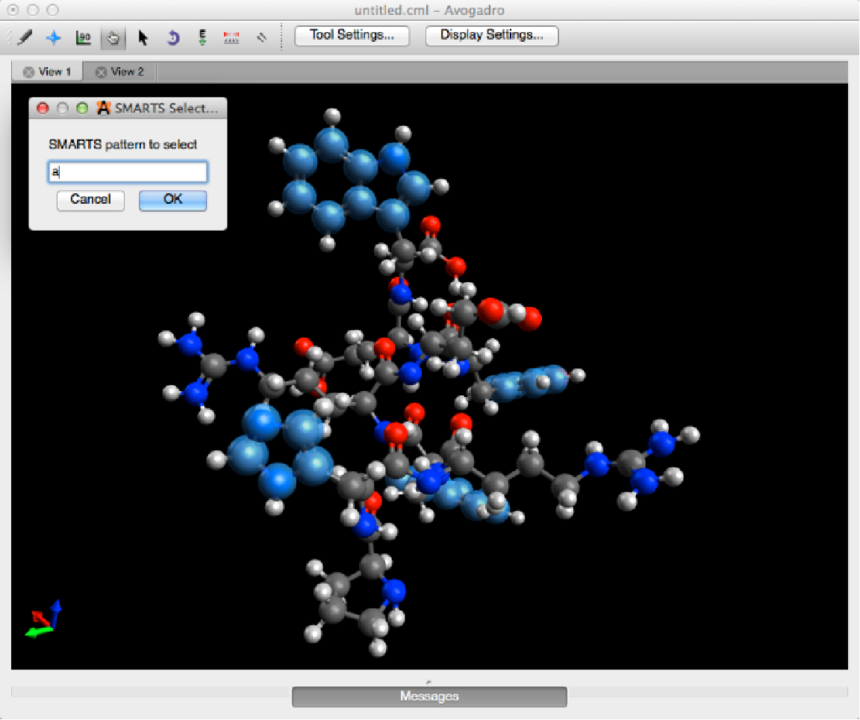Select the Draw tool pencil icon
The width and height of the screenshot is (860, 720).
(25, 38)
